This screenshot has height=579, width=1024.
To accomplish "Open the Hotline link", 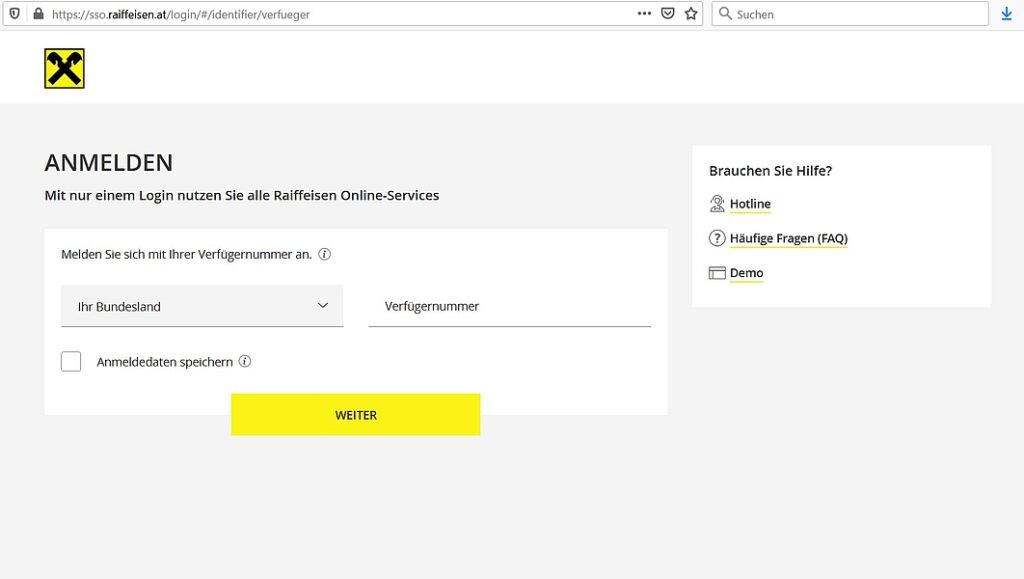I will click(x=750, y=204).
